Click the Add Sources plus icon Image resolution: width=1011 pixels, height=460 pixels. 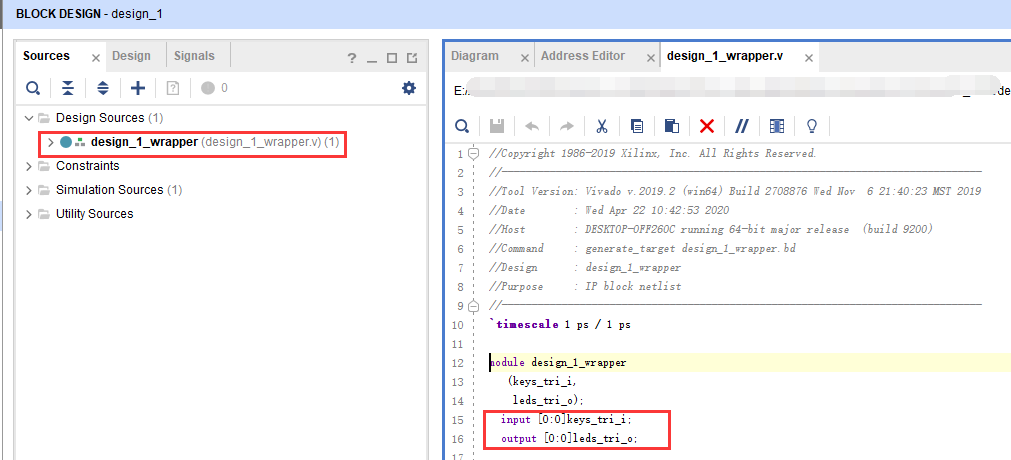coord(138,88)
